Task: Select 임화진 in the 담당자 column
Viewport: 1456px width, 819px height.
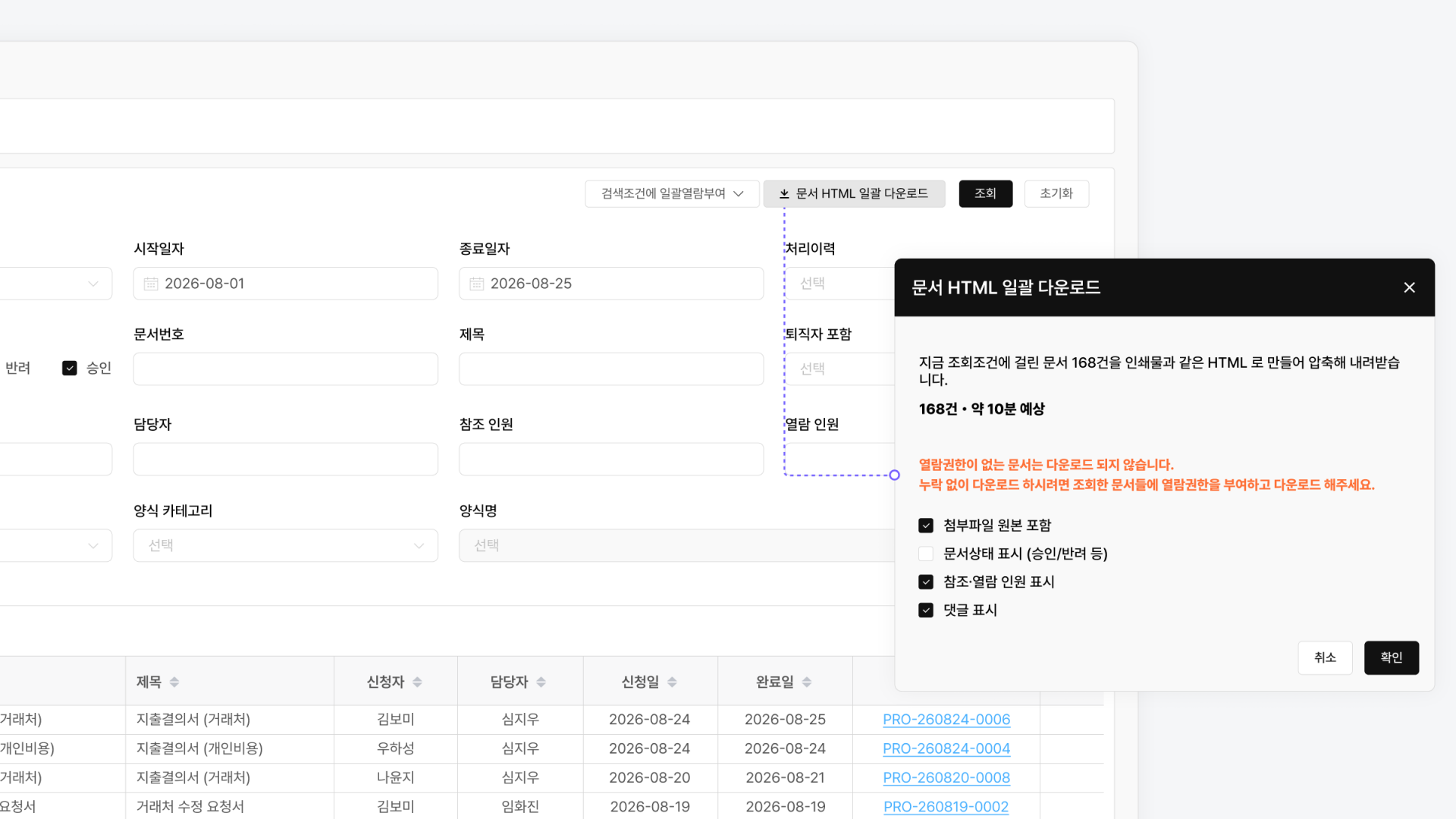Action: (519, 807)
